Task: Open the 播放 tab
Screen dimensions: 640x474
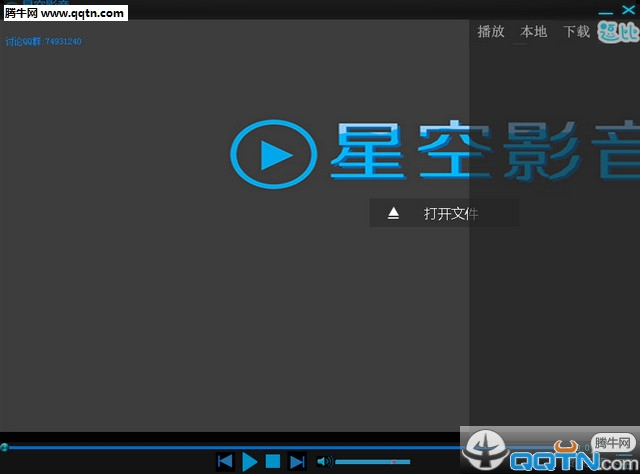Action: (491, 31)
